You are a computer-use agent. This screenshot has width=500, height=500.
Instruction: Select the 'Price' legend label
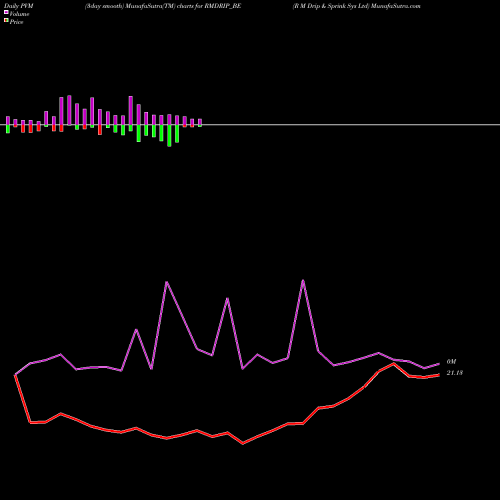coord(16,22)
